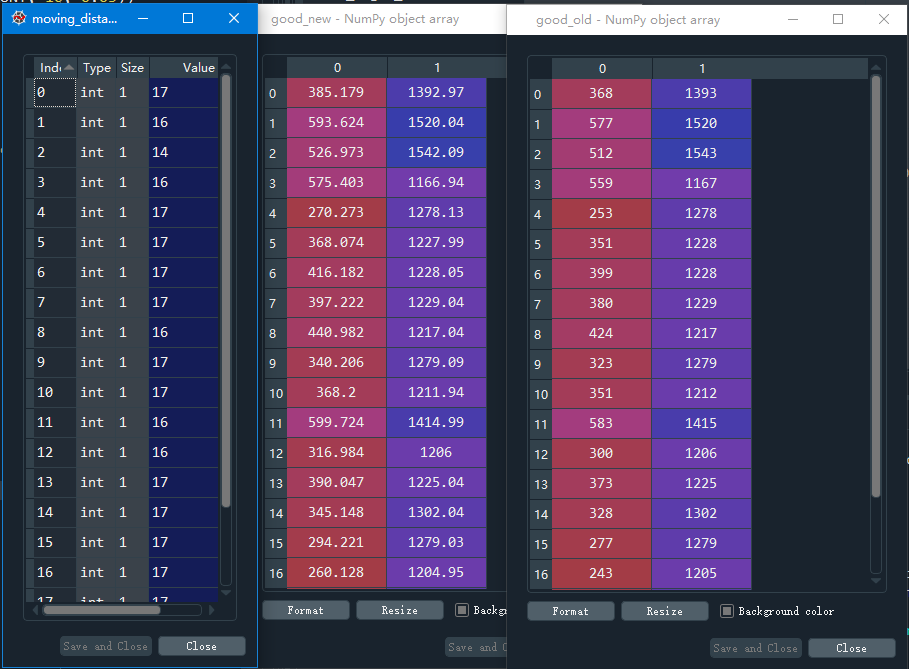Click Format button in good_old window
This screenshot has width=909, height=669.
570,611
